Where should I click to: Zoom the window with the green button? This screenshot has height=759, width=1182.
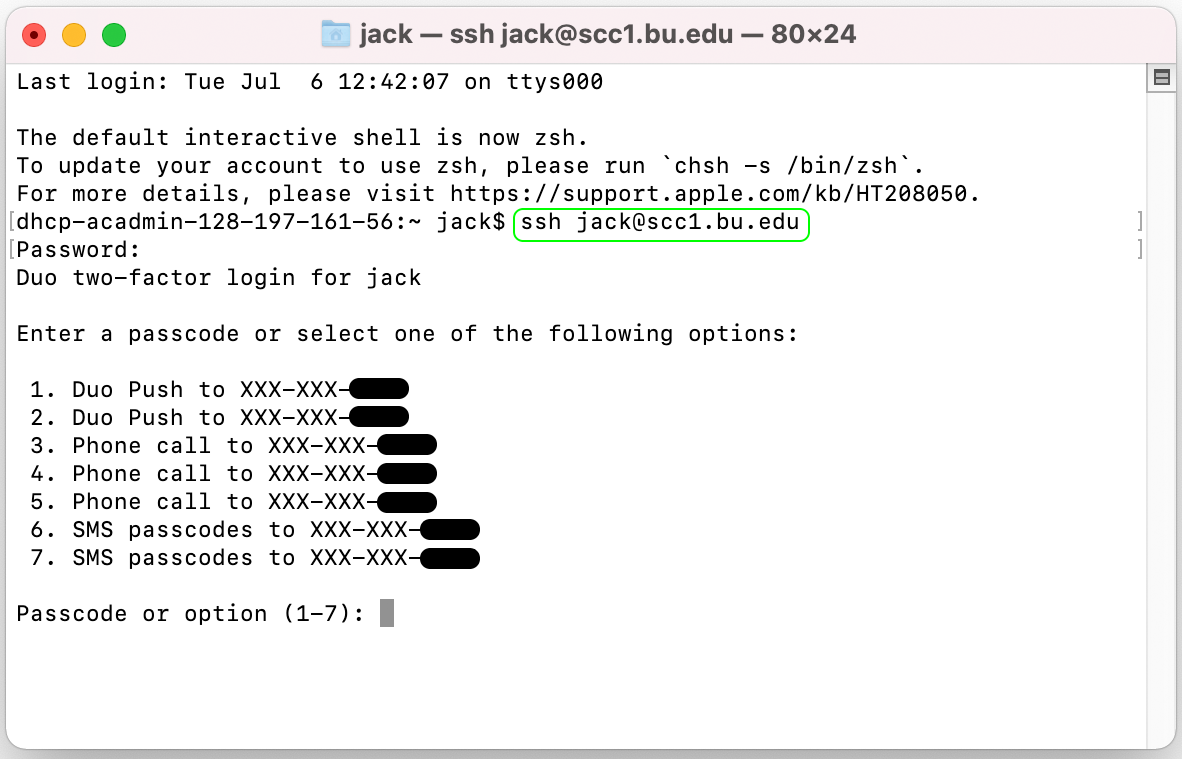coord(114,35)
